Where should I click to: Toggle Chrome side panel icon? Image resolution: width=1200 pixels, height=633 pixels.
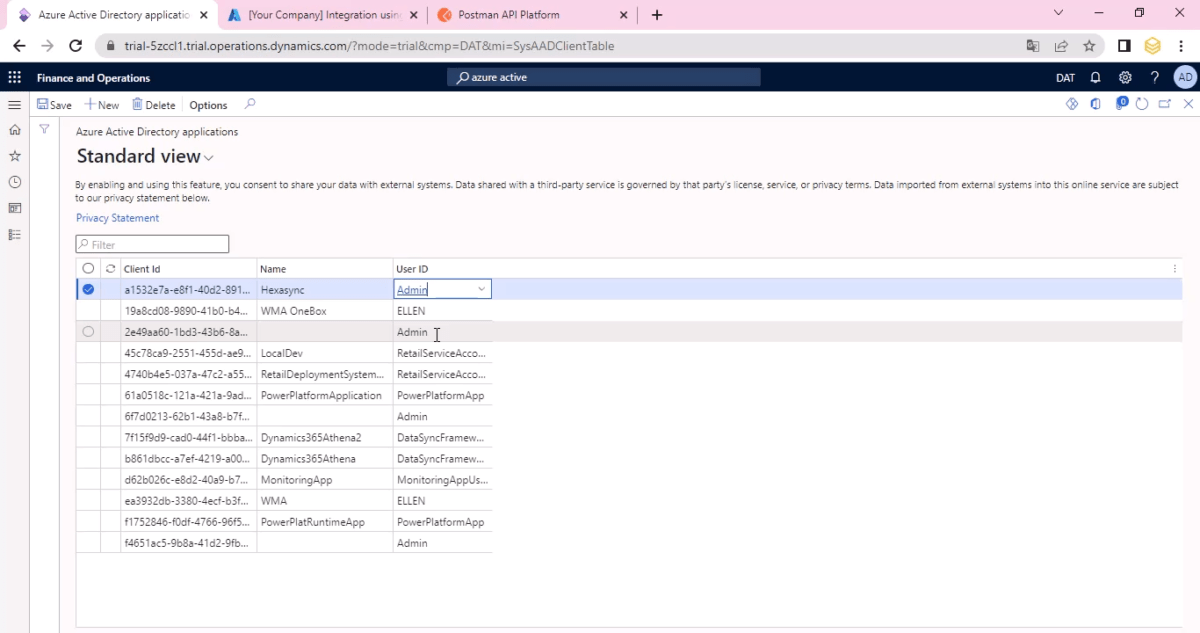coord(1124,46)
